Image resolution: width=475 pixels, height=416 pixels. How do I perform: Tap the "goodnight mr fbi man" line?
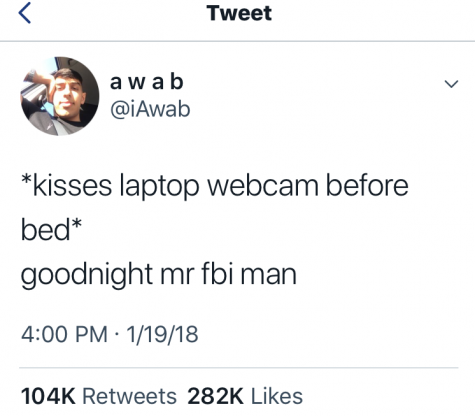(159, 275)
